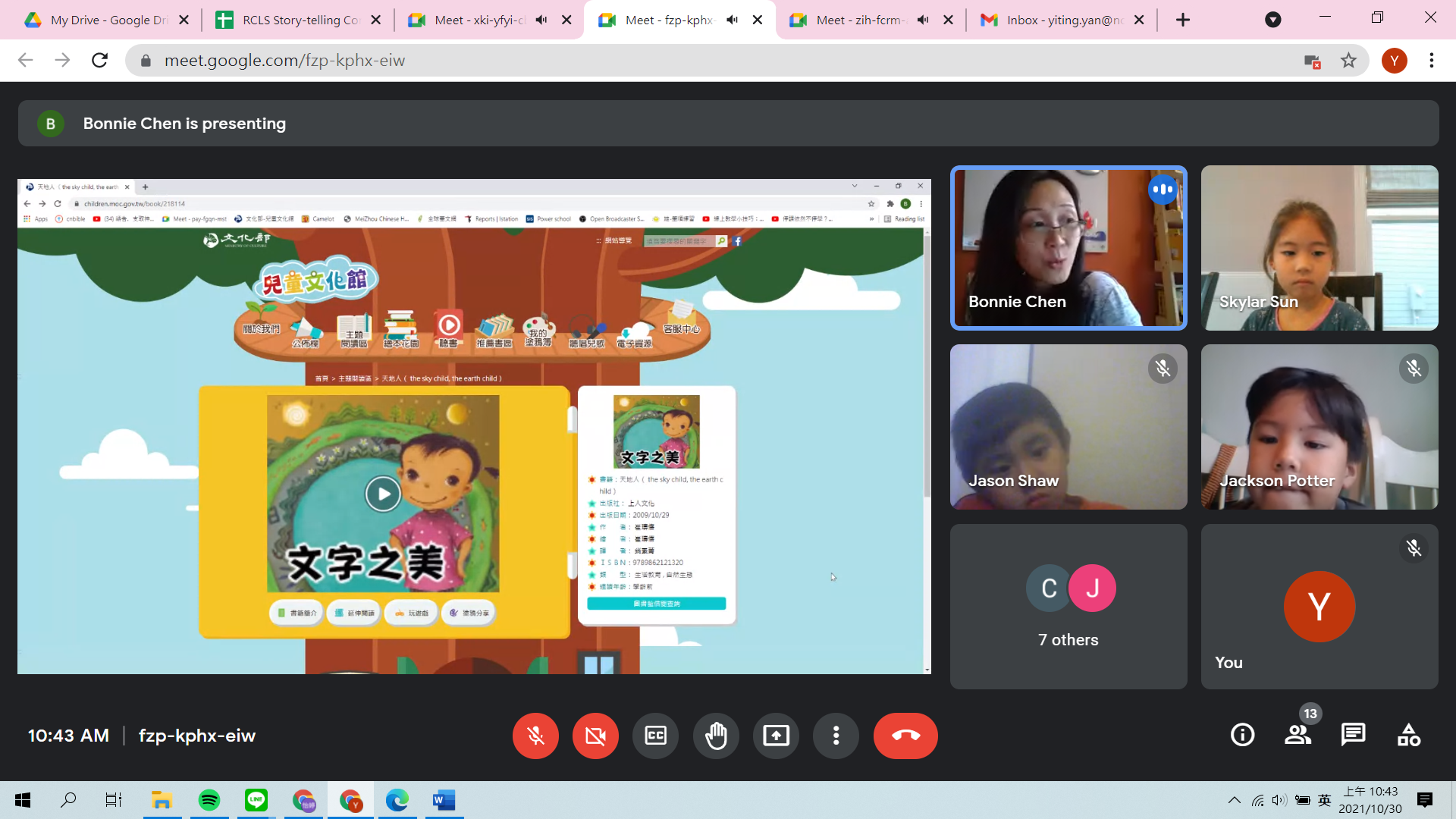The height and width of the screenshot is (819, 1456).
Task: Open Wi-Fi network settings in tray
Action: pyautogui.click(x=1257, y=800)
